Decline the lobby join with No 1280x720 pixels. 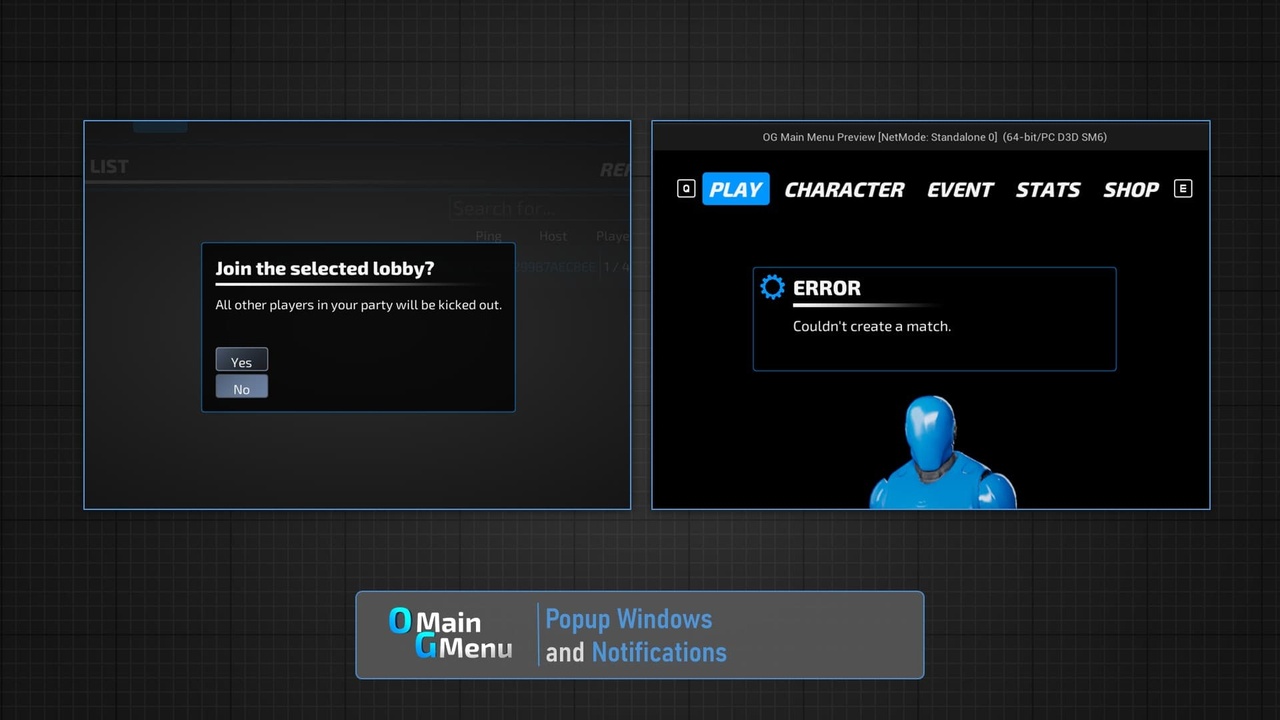tap(241, 387)
